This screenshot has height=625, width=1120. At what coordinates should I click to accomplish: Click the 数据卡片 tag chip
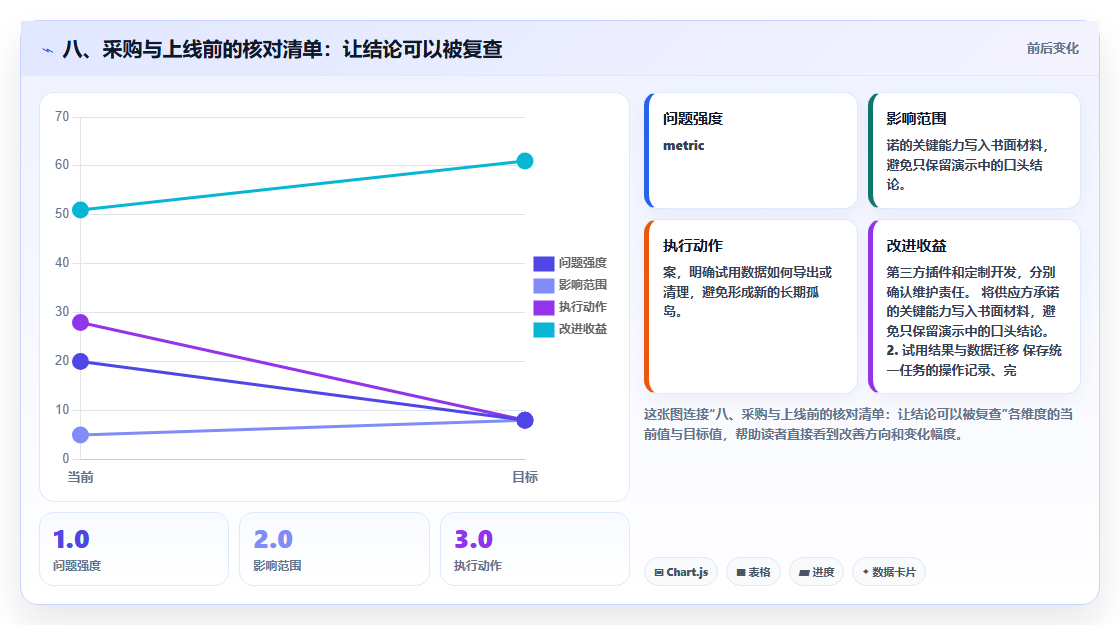tap(889, 572)
